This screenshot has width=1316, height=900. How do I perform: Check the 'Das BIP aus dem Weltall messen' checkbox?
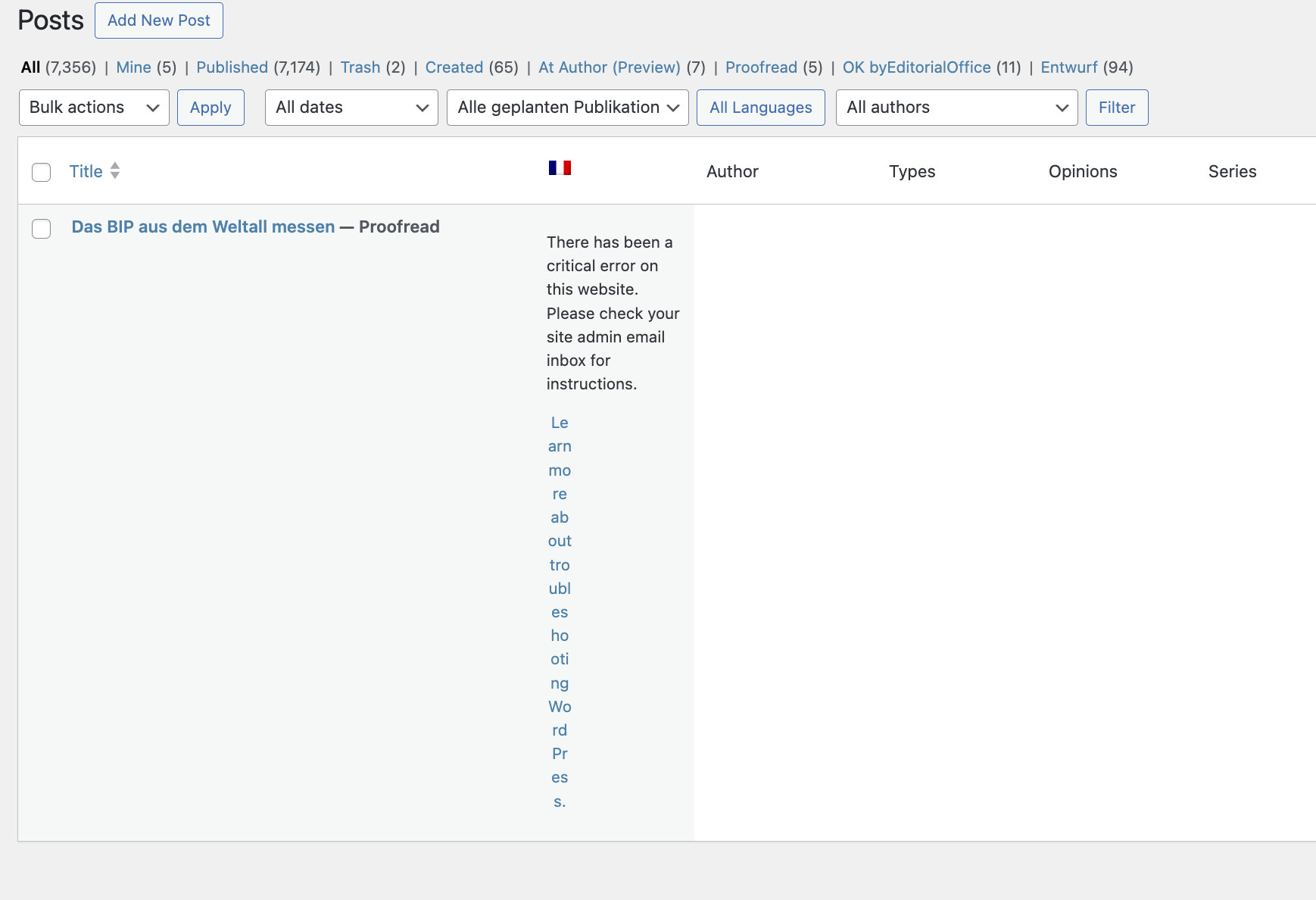pyautogui.click(x=42, y=229)
